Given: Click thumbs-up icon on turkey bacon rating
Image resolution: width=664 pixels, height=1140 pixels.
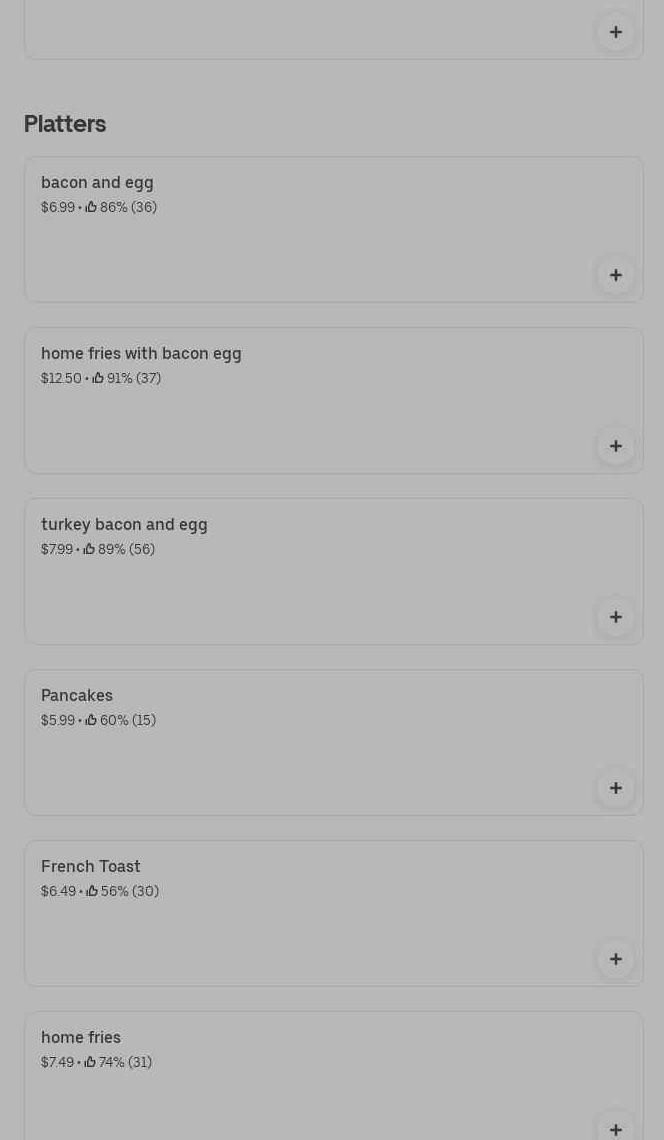Looking at the screenshot, I should coord(89,549).
